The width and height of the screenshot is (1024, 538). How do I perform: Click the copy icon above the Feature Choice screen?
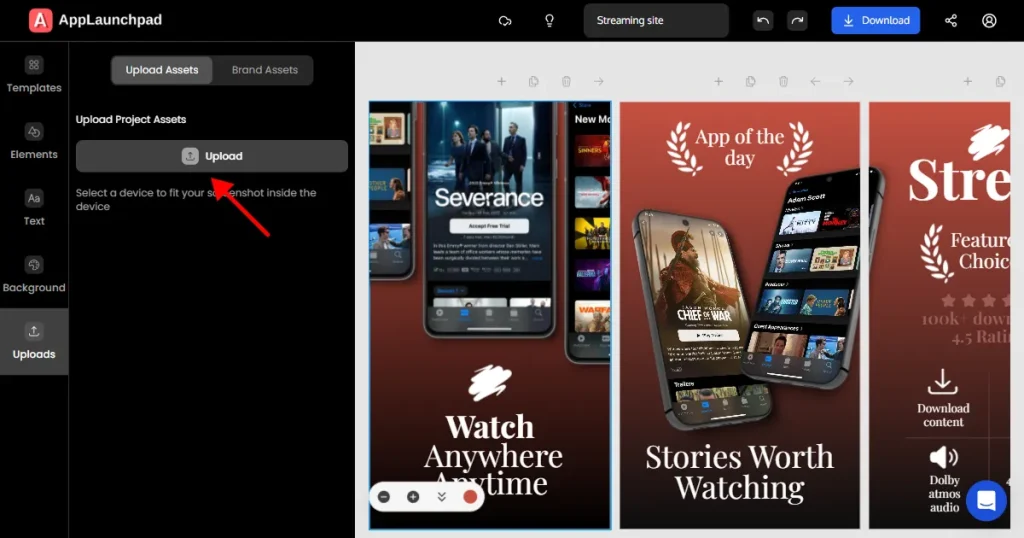tap(1000, 82)
